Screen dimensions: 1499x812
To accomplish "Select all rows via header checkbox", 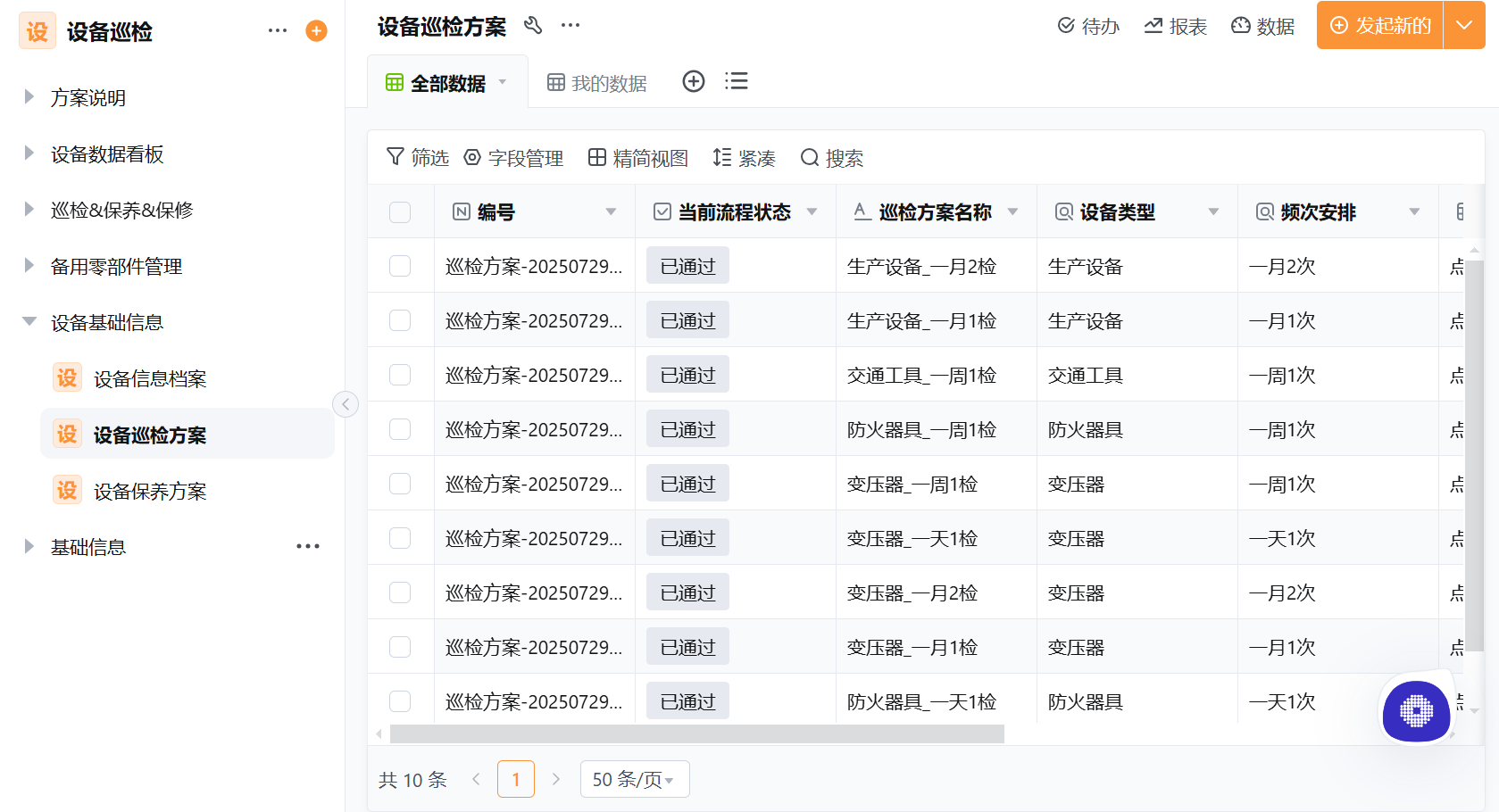I will coord(400,211).
